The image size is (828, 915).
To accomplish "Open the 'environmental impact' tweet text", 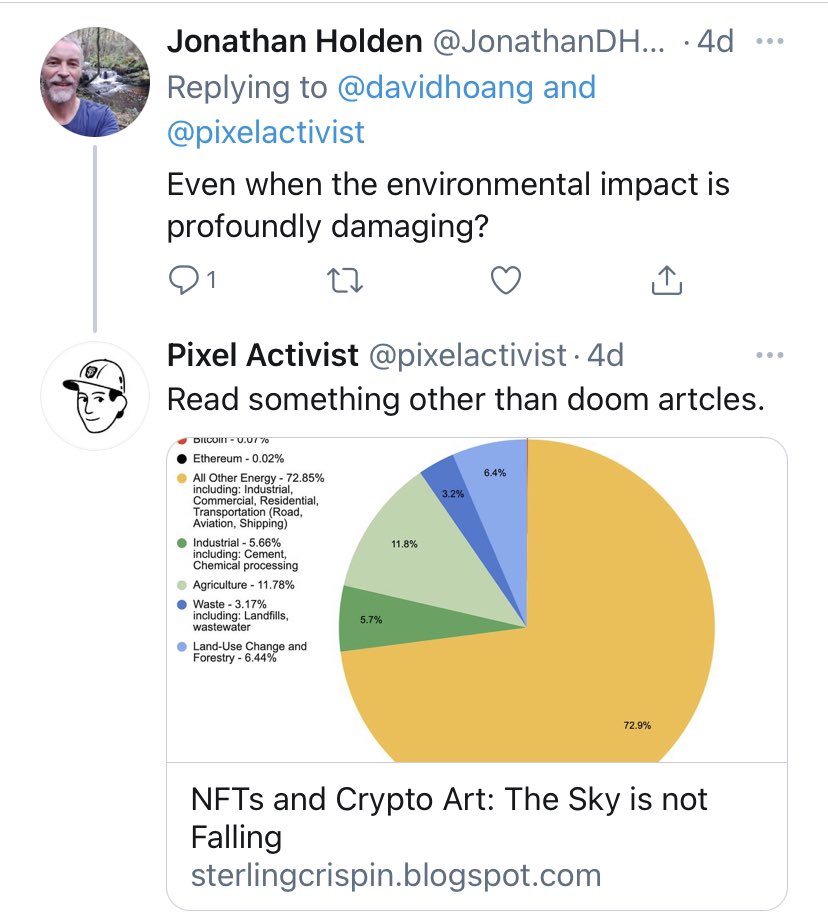I will pos(447,205).
